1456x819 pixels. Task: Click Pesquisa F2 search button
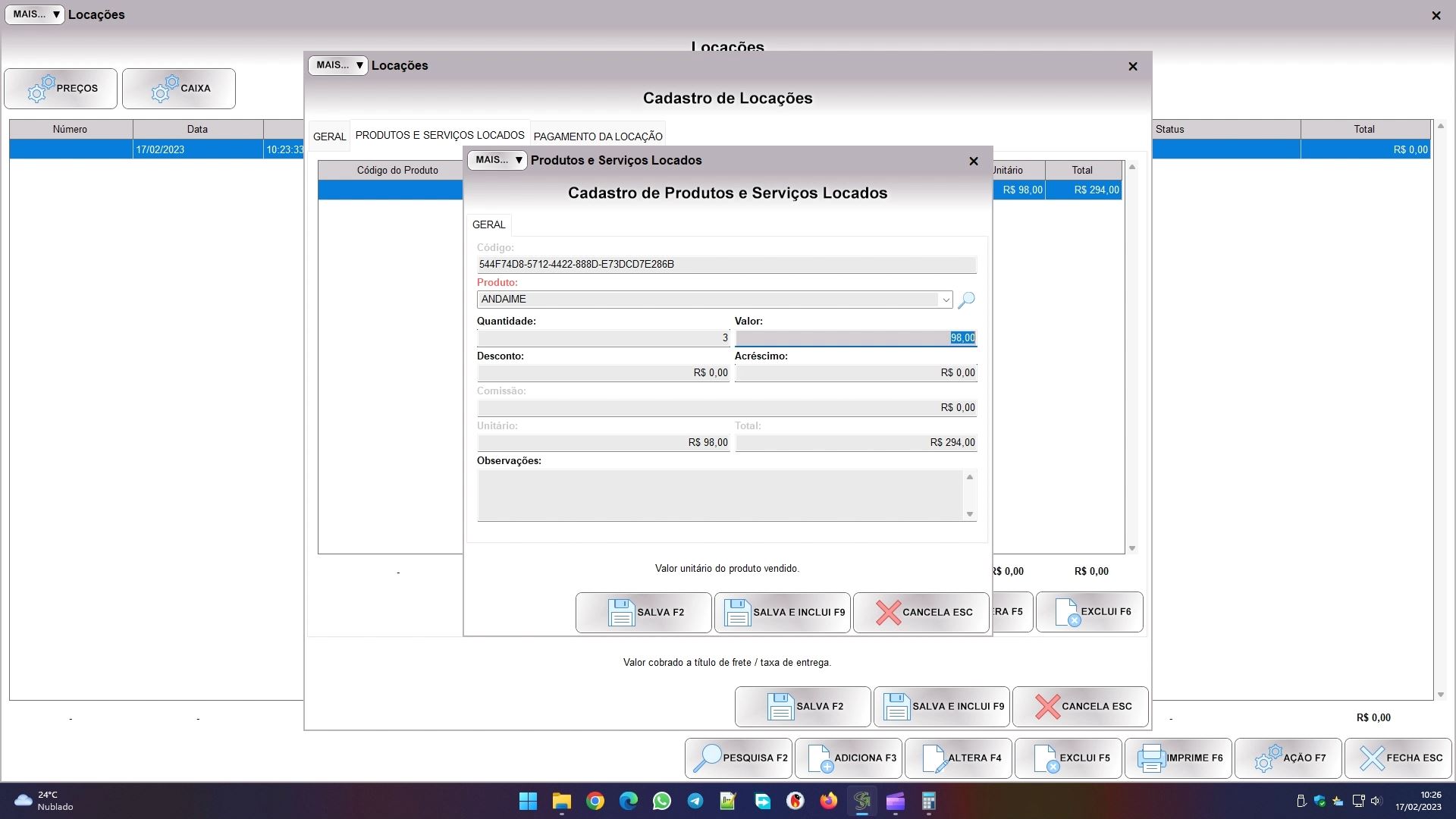click(738, 758)
